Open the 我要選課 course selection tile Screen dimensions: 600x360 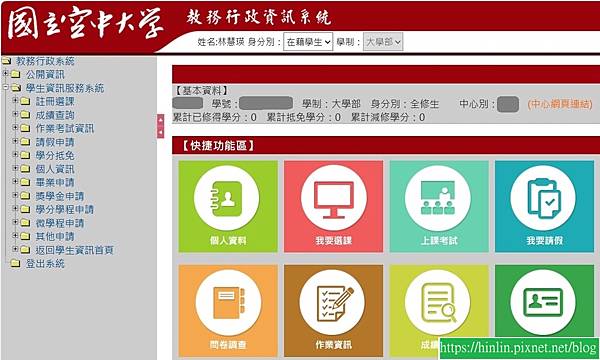(x=333, y=207)
